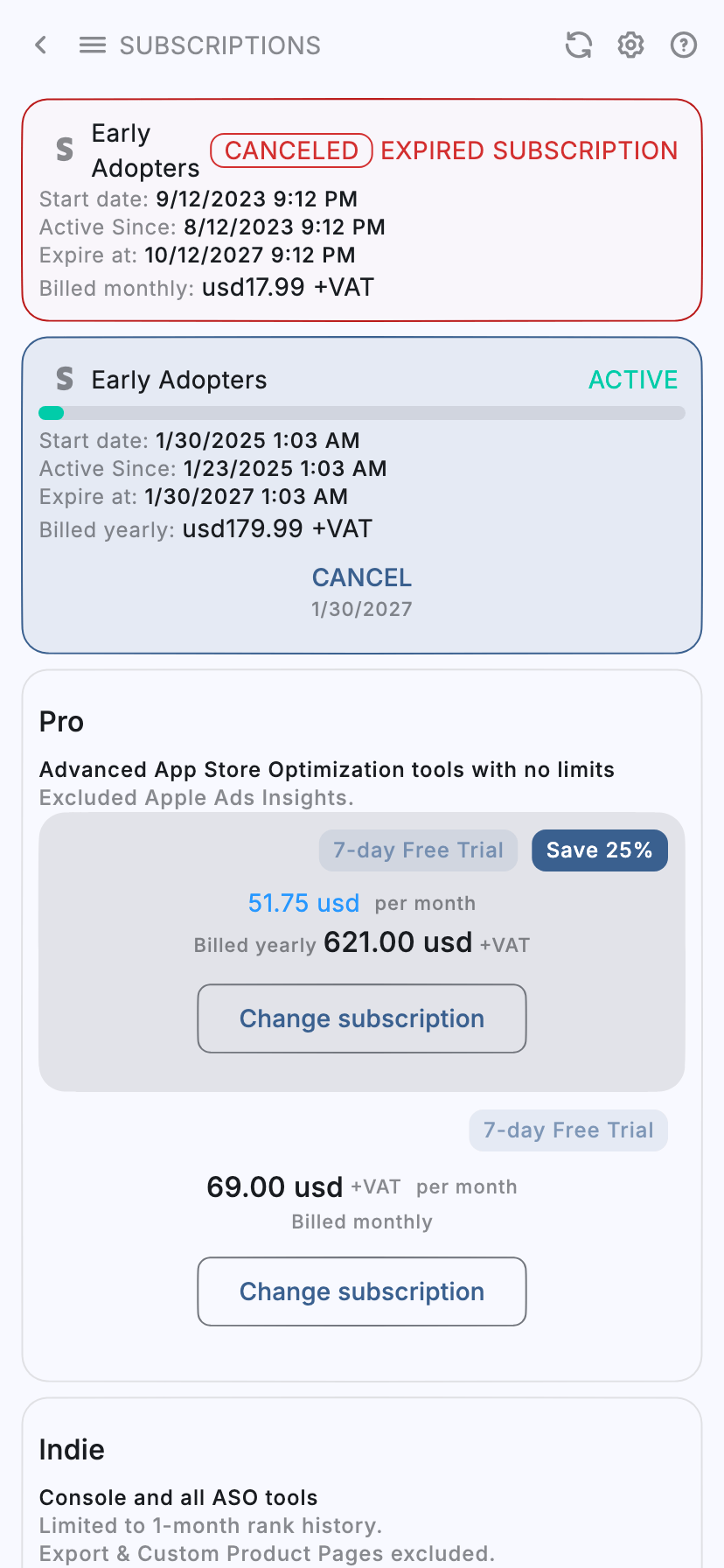Screen dimensions: 724x1568
Task: Refresh the subscriptions list
Action: pyautogui.click(x=578, y=45)
